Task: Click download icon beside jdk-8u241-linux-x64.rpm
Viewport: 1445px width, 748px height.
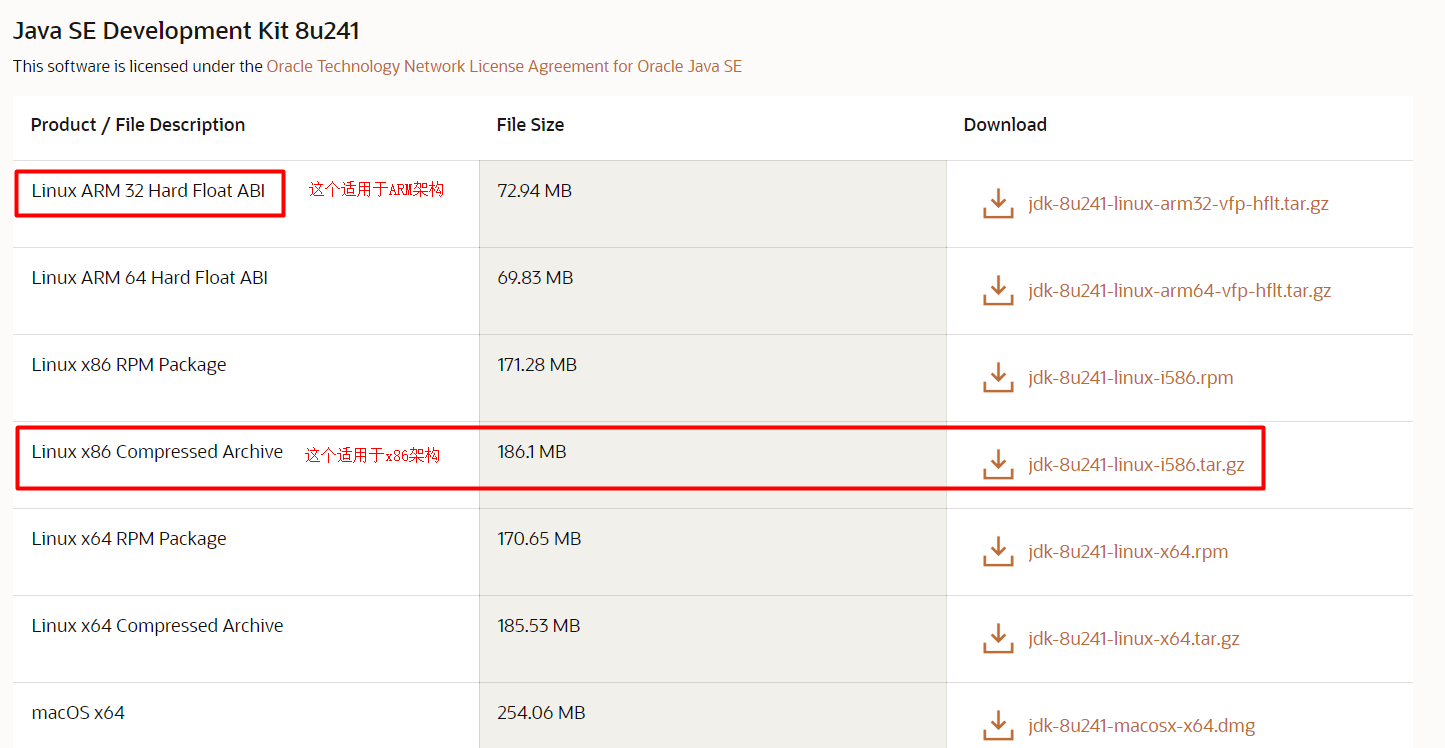Action: point(998,552)
